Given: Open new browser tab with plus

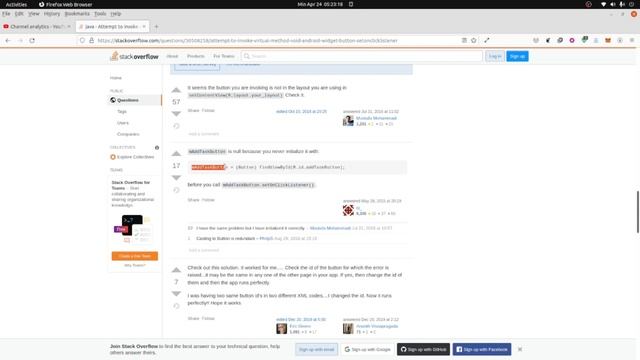Looking at the screenshot, I should [x=156, y=27].
